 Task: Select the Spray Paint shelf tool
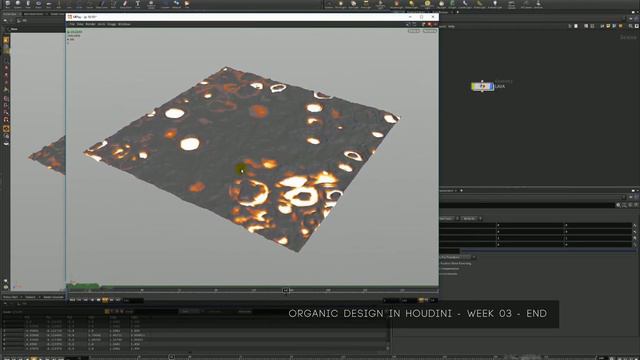[x=125, y=4]
